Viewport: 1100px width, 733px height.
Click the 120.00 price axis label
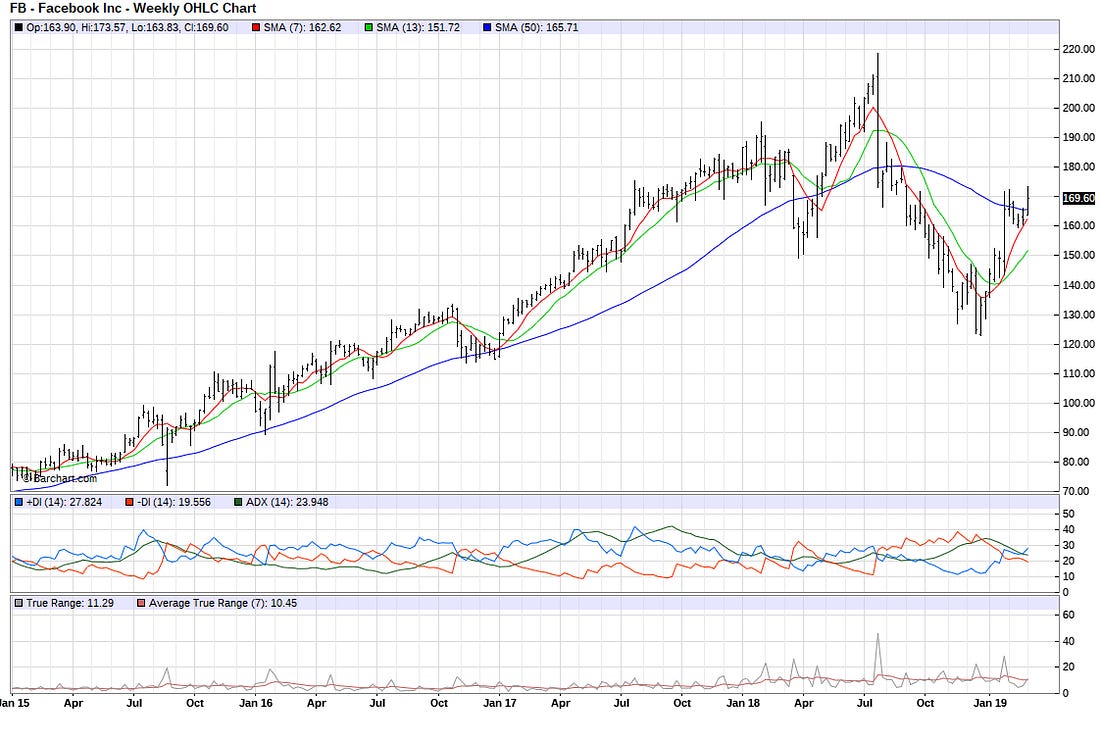pos(1078,344)
